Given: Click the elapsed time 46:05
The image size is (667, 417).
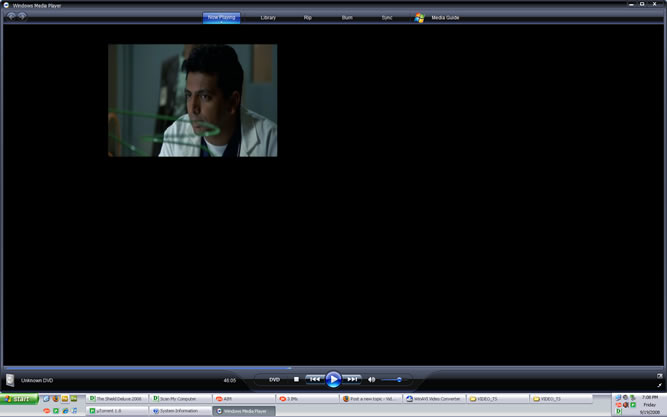Looking at the screenshot, I should pyautogui.click(x=230, y=380).
